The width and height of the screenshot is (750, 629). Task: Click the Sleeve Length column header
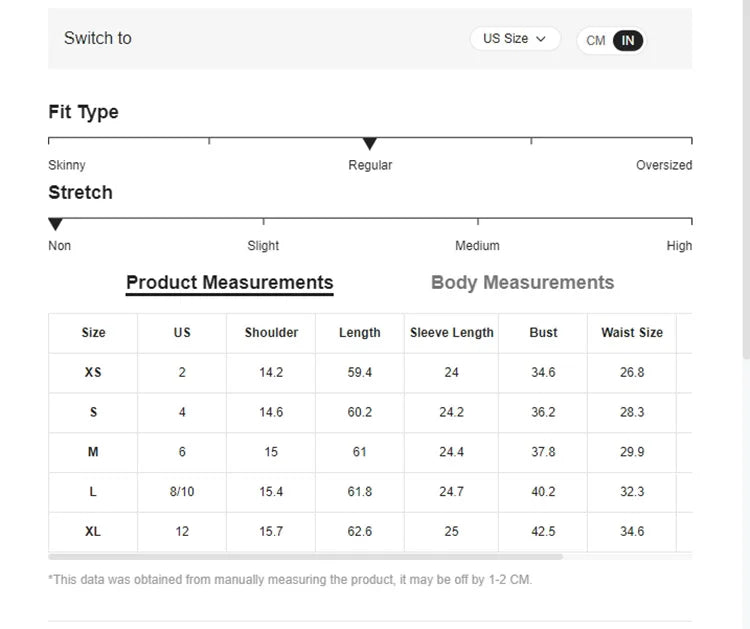pos(452,333)
